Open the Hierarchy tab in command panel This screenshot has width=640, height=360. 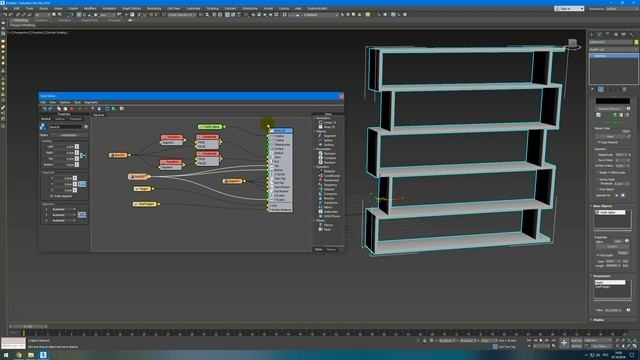608,35
